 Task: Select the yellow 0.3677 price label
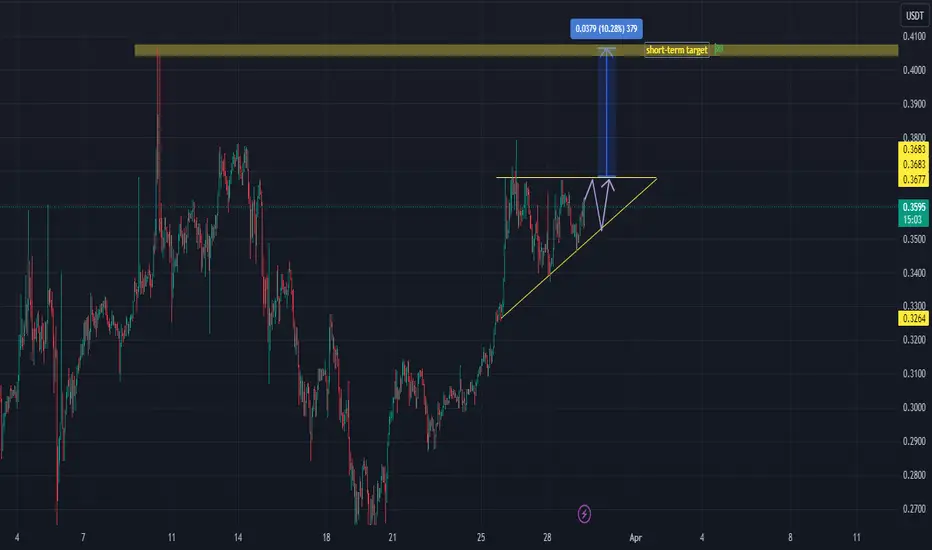pyautogui.click(x=914, y=179)
